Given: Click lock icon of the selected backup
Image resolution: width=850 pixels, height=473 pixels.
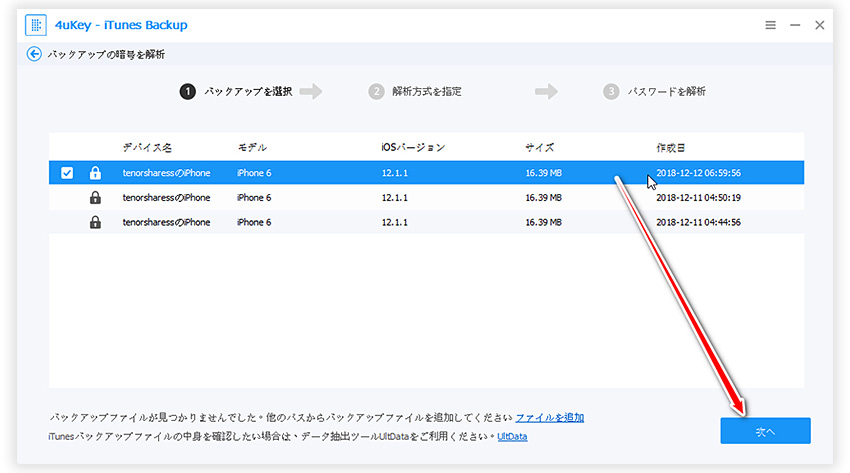Looking at the screenshot, I should pos(95,173).
